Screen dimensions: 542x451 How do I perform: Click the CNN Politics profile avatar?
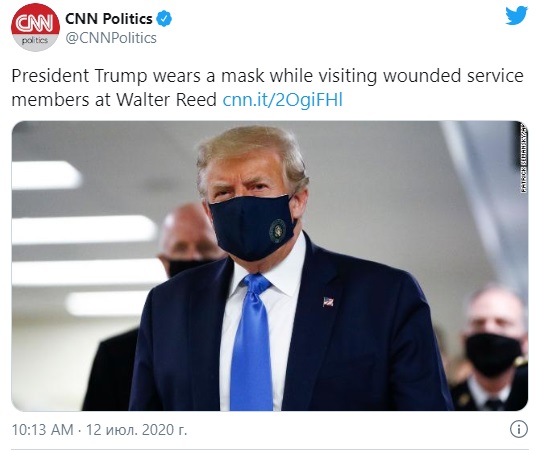pos(35,28)
